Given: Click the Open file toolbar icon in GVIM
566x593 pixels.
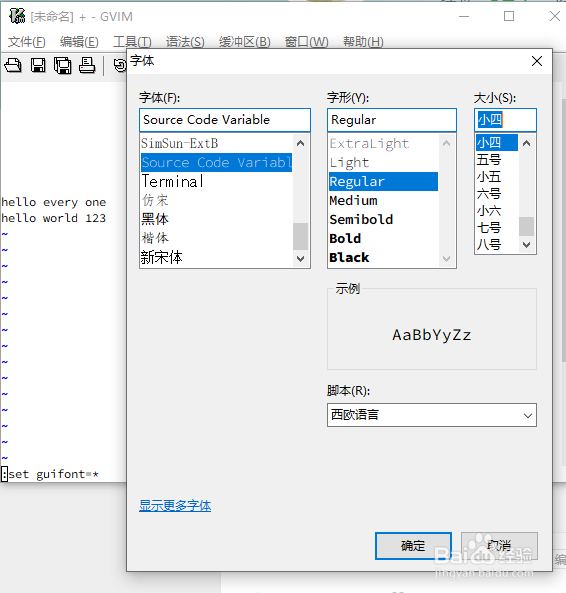Looking at the screenshot, I should (13, 65).
